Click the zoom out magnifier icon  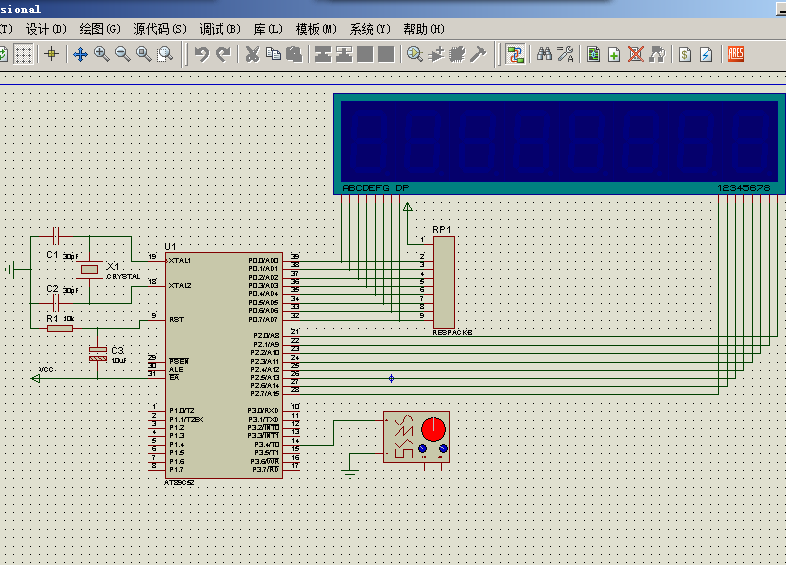[x=122, y=54]
